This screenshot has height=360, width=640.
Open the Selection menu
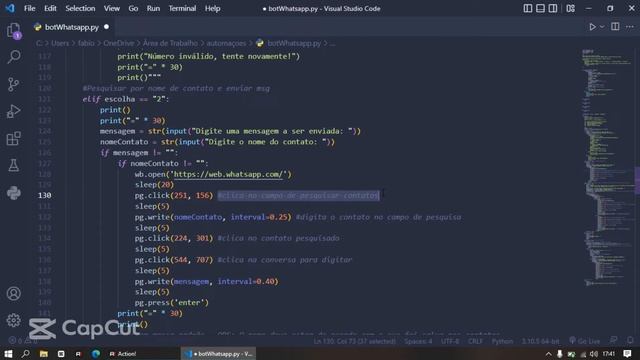80,8
